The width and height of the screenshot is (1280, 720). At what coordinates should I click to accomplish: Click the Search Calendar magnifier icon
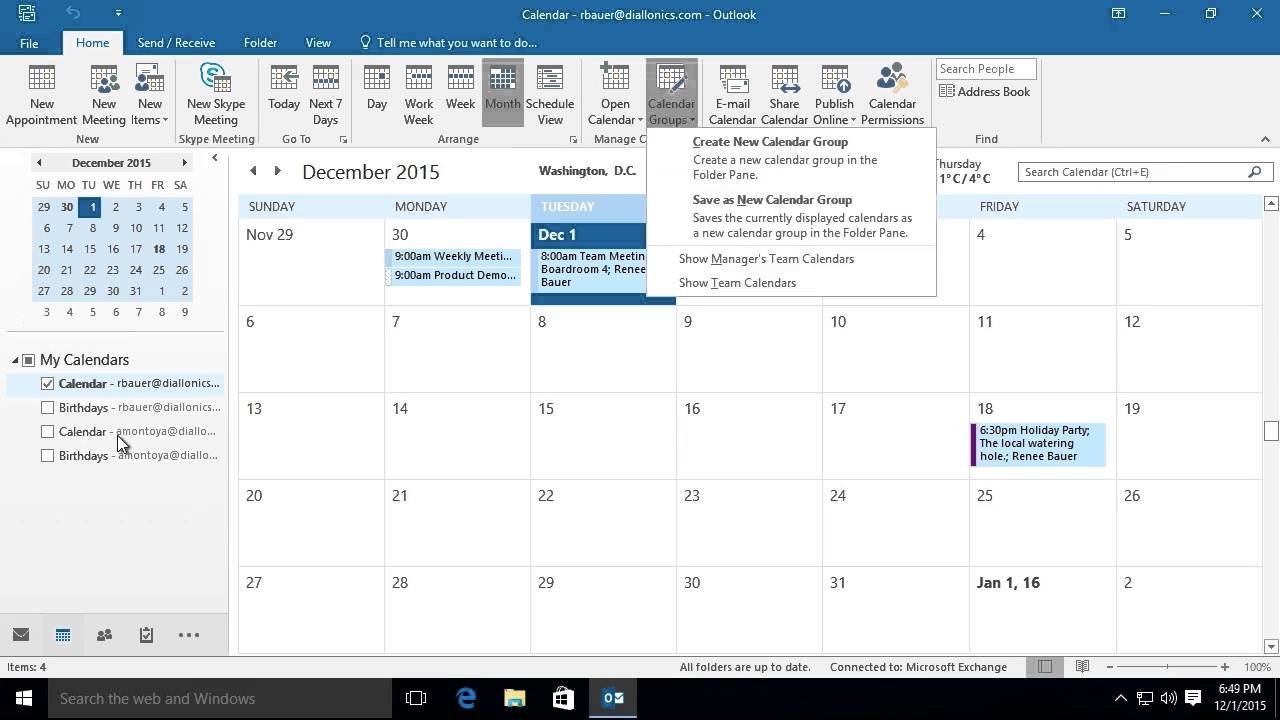[x=1255, y=172]
